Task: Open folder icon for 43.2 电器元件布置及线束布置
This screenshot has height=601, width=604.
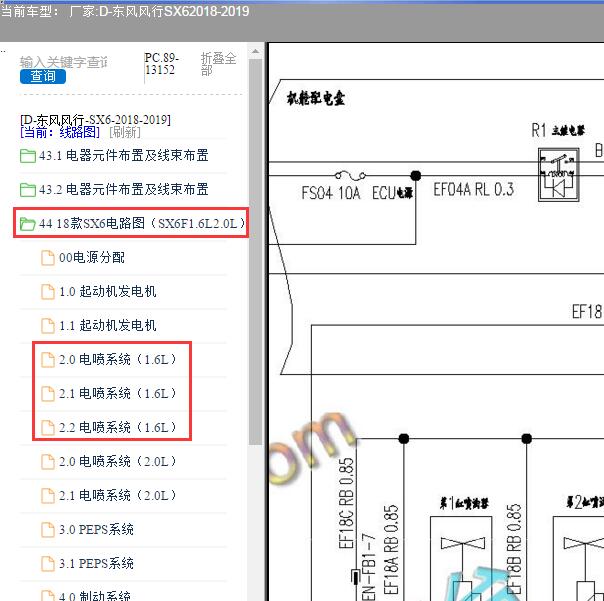Action: point(28,190)
